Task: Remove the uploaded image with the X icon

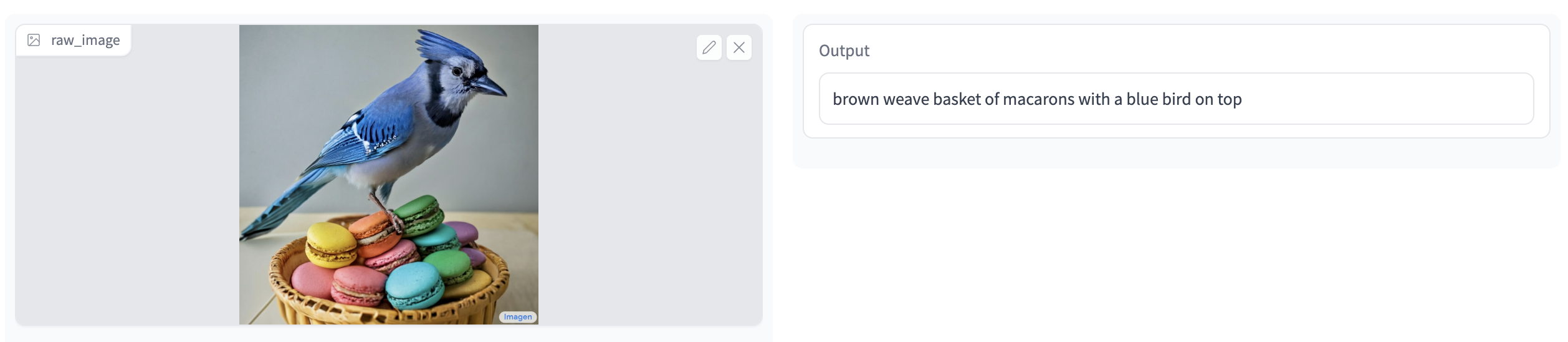Action: (x=739, y=47)
